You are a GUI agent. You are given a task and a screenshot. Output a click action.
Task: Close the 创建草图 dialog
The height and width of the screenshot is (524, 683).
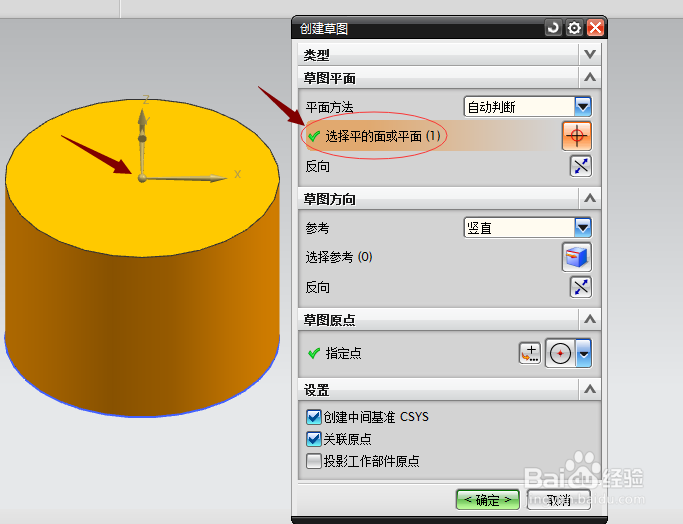pyautogui.click(x=595, y=28)
